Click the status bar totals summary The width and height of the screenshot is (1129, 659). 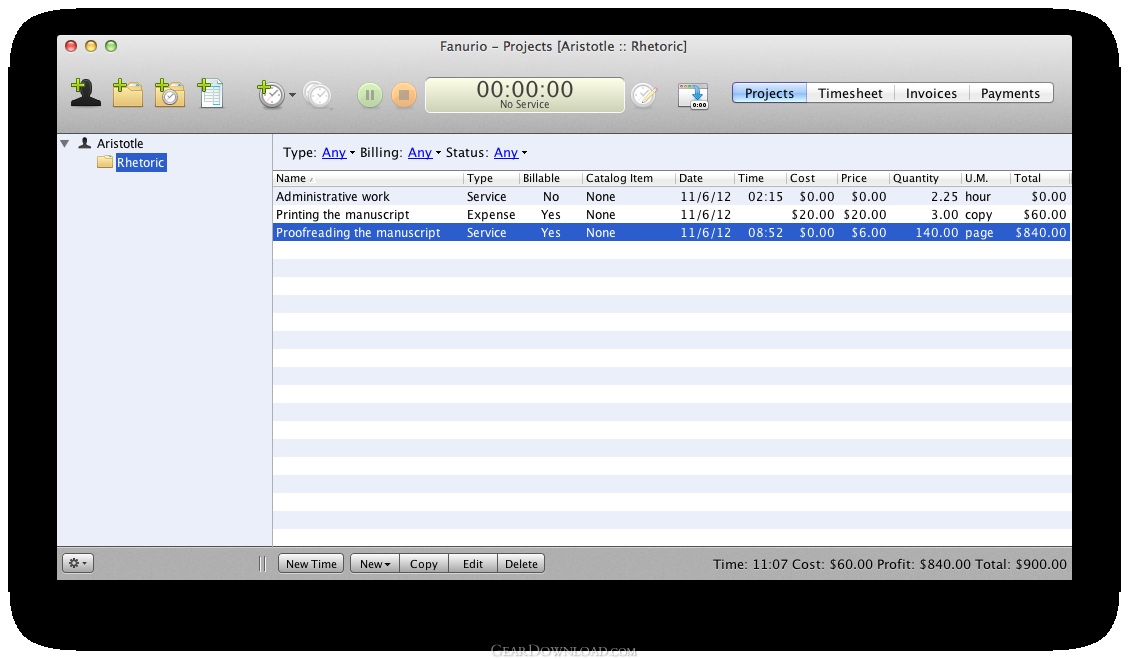(890, 565)
